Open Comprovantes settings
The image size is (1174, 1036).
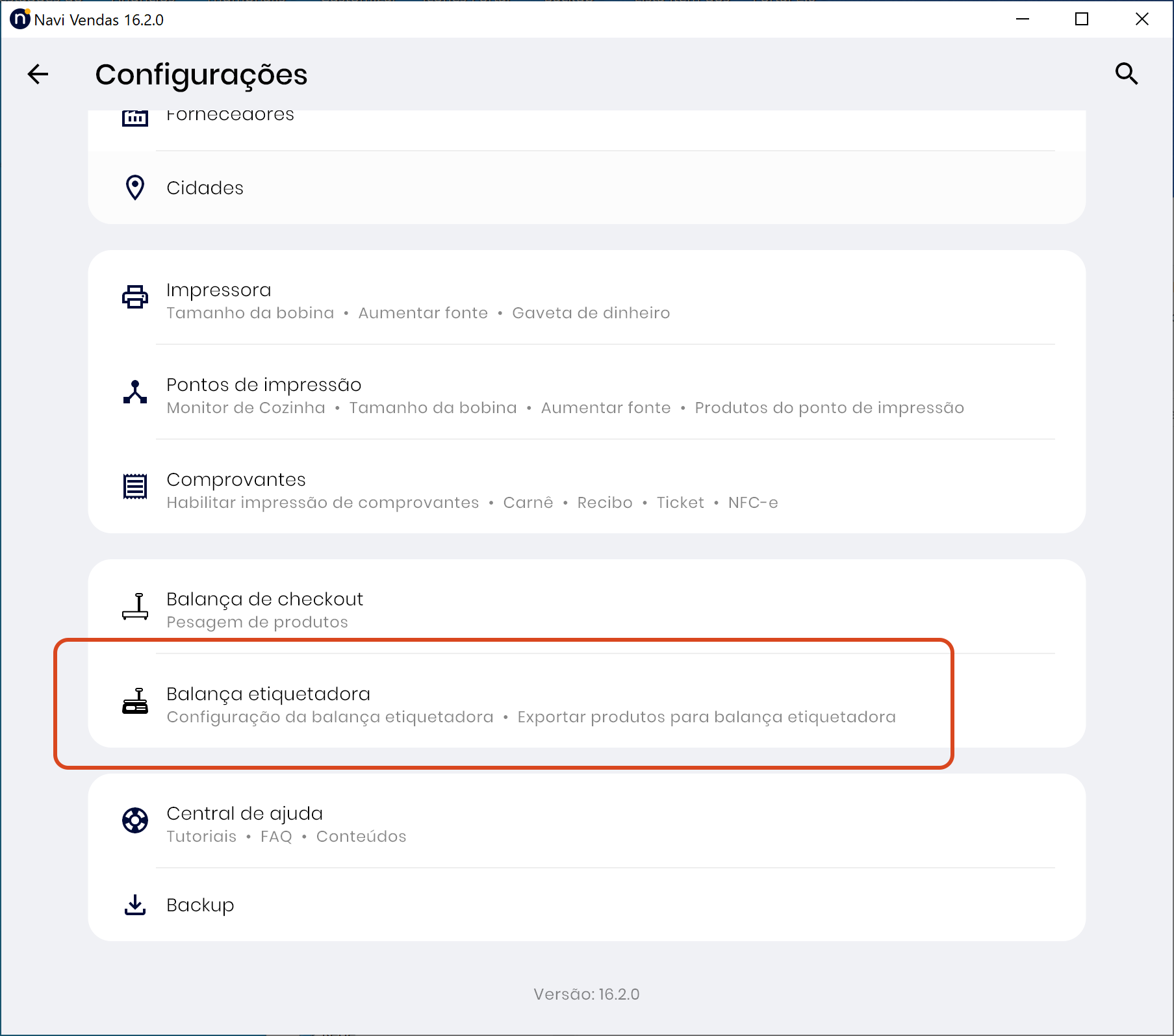(x=236, y=480)
